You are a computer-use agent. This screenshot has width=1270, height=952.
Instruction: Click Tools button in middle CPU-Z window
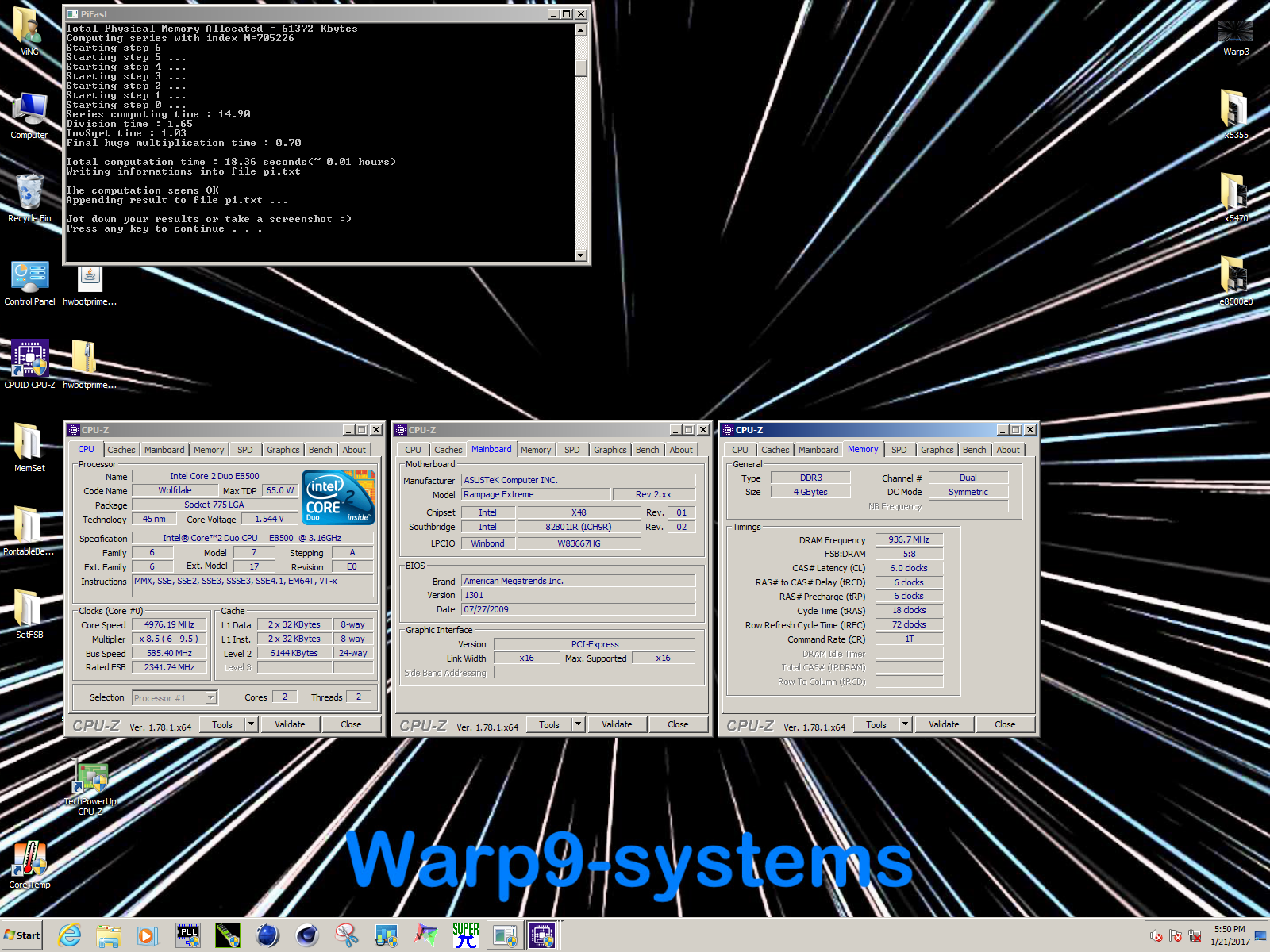[x=549, y=724]
